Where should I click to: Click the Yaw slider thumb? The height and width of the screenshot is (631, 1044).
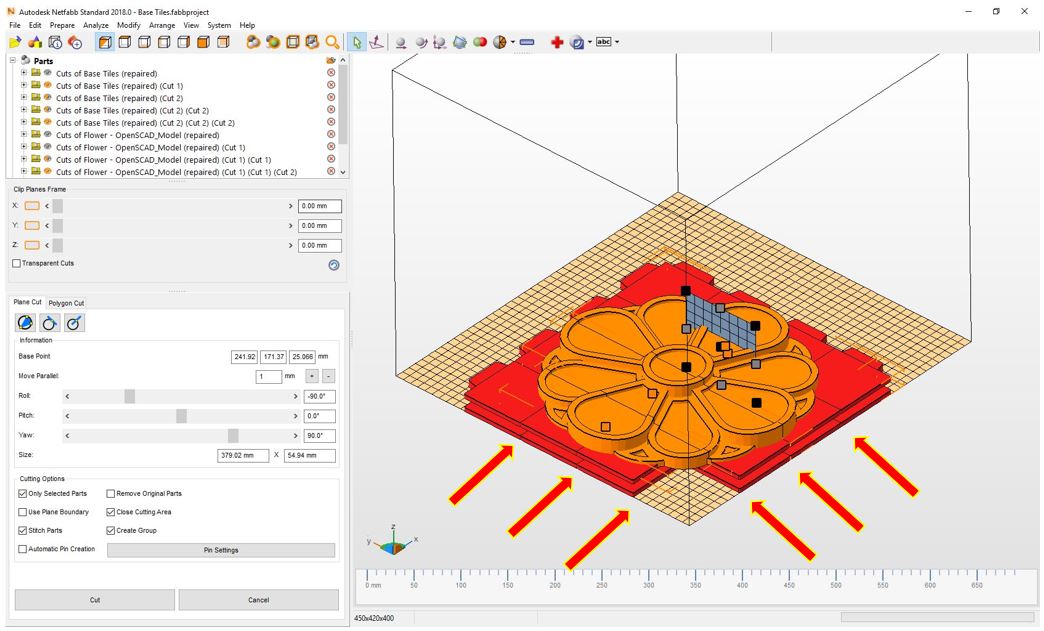[233, 436]
